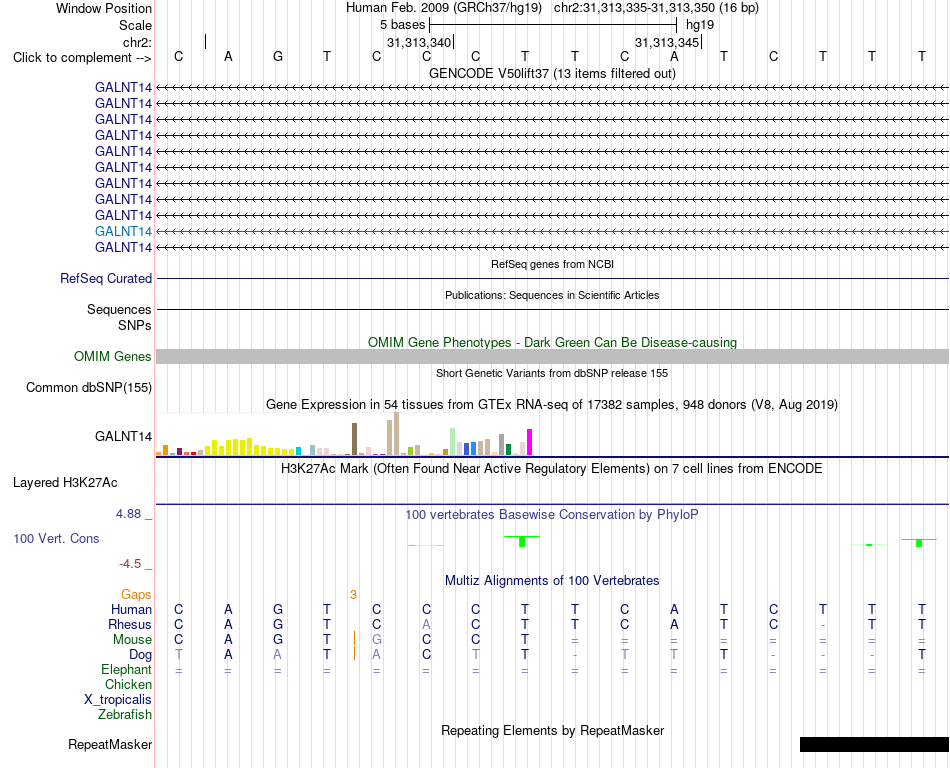Click the light-blue highlighted GALNT14 label
This screenshot has height=768, width=950.
pyautogui.click(x=124, y=231)
